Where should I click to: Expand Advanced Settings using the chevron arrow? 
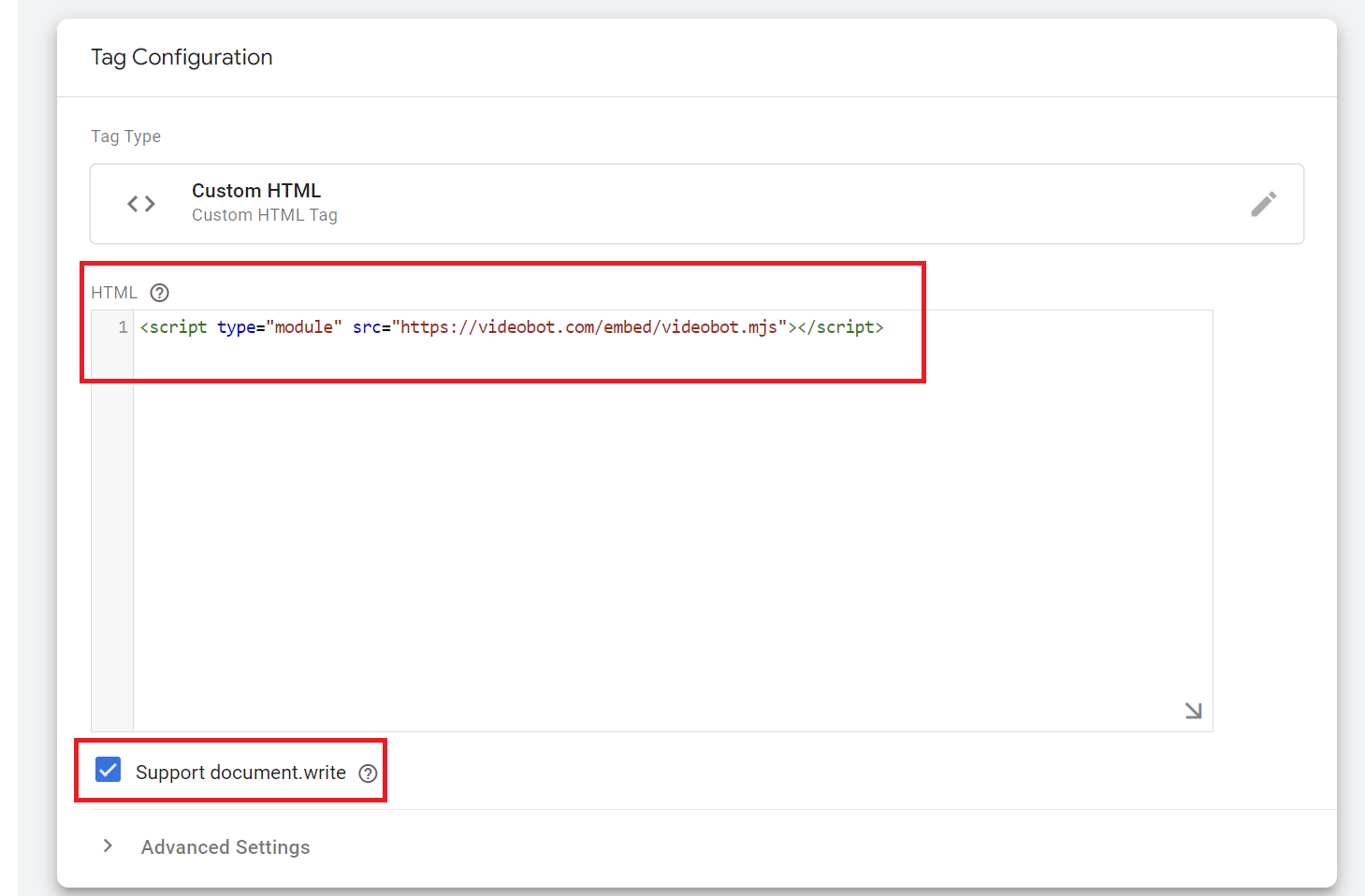pos(109,846)
